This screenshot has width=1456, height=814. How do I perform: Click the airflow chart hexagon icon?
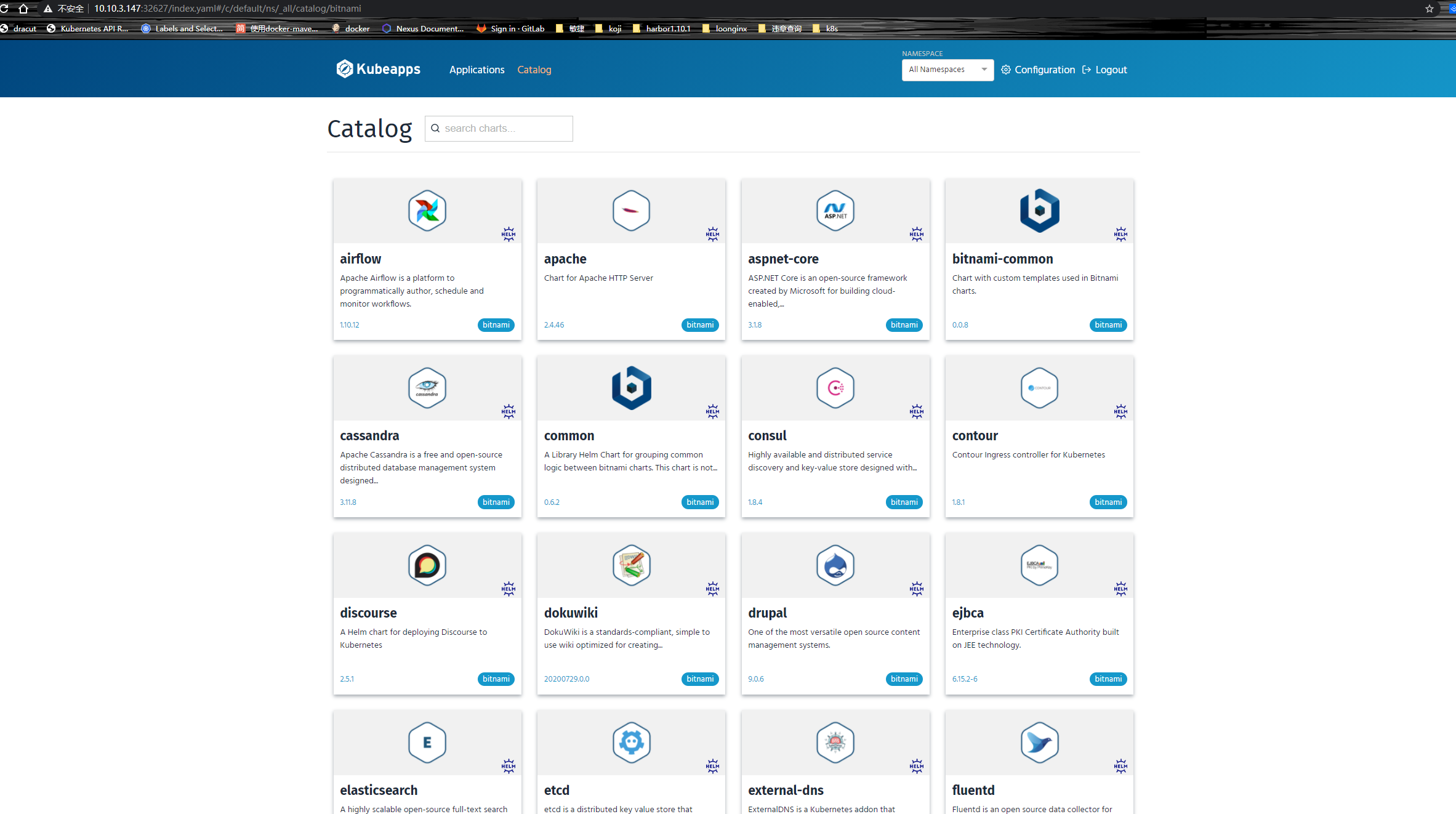tap(427, 211)
